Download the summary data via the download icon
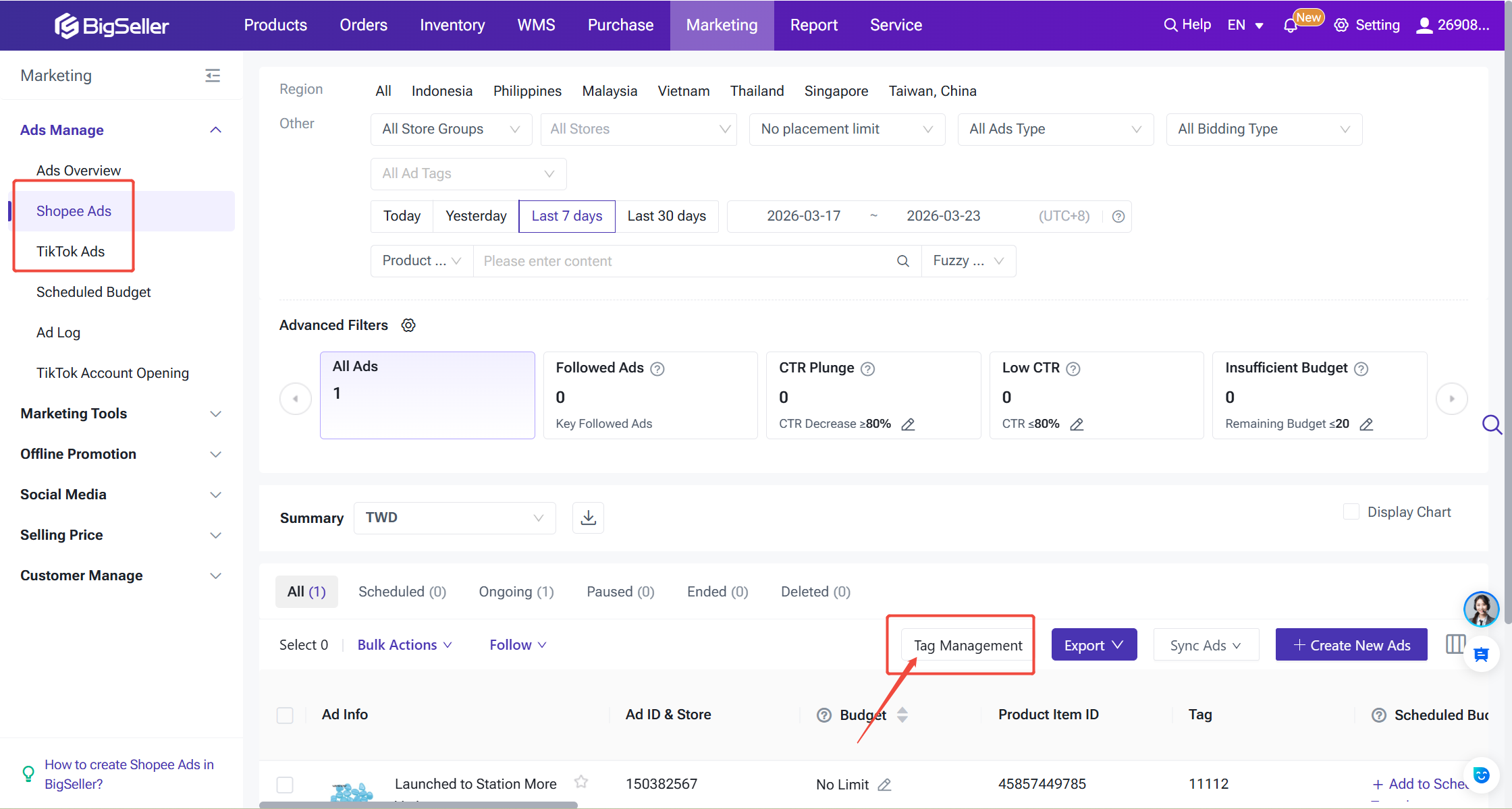 [x=587, y=518]
